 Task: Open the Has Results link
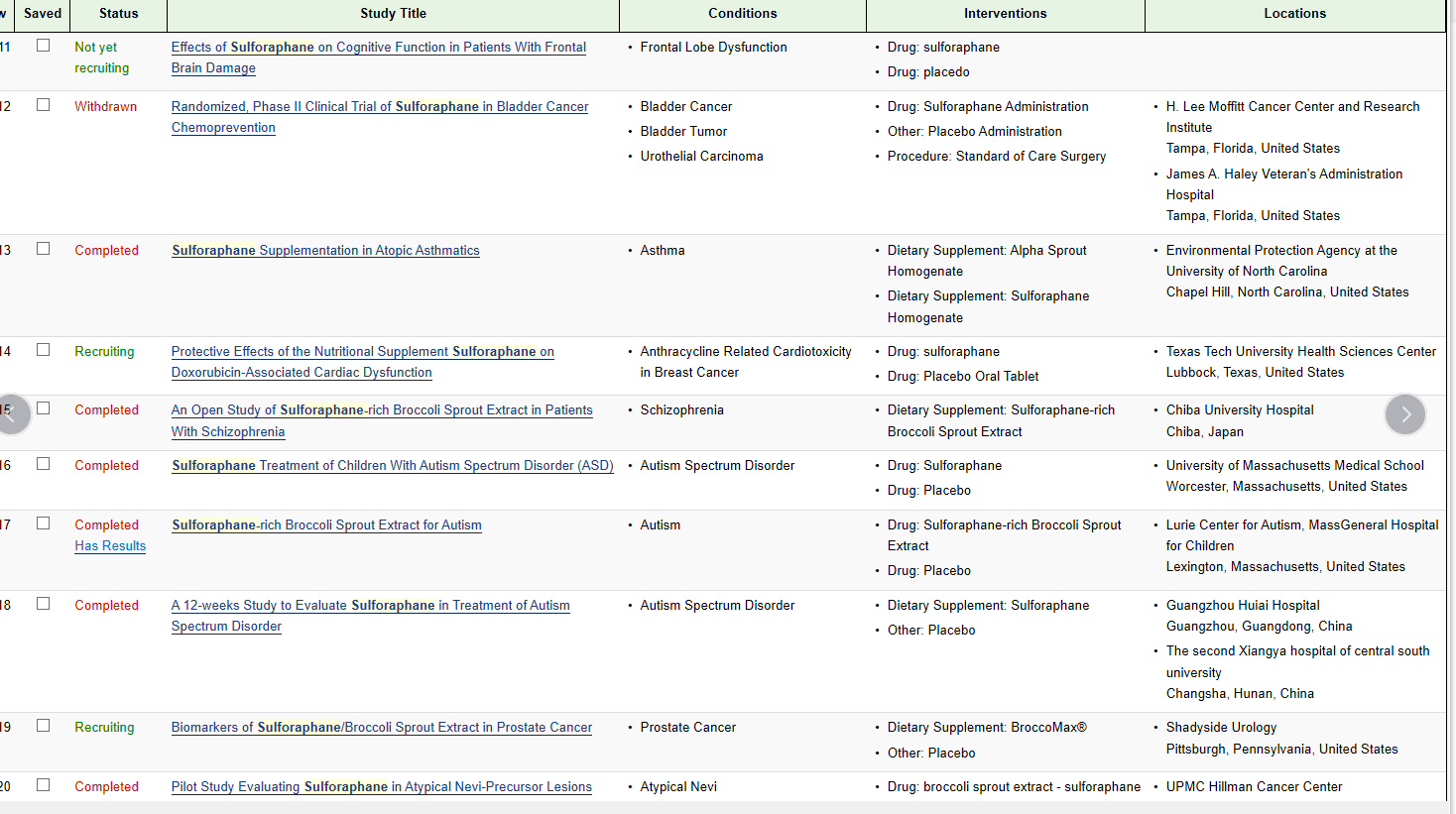point(110,546)
